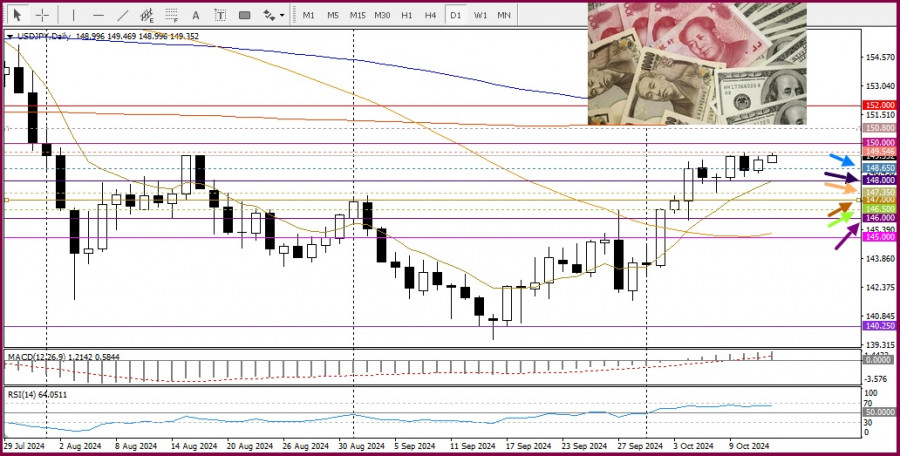Select the 149.546 price level label
The height and width of the screenshot is (456, 900).
[879, 150]
